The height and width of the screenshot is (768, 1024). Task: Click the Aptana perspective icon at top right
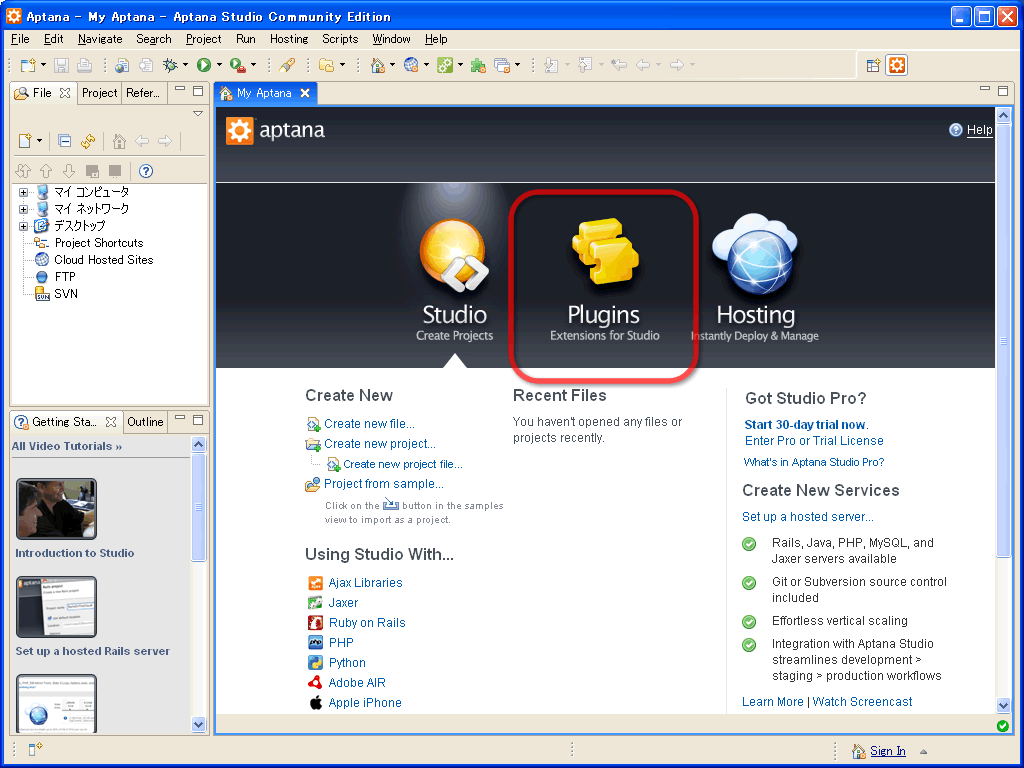[x=897, y=65]
